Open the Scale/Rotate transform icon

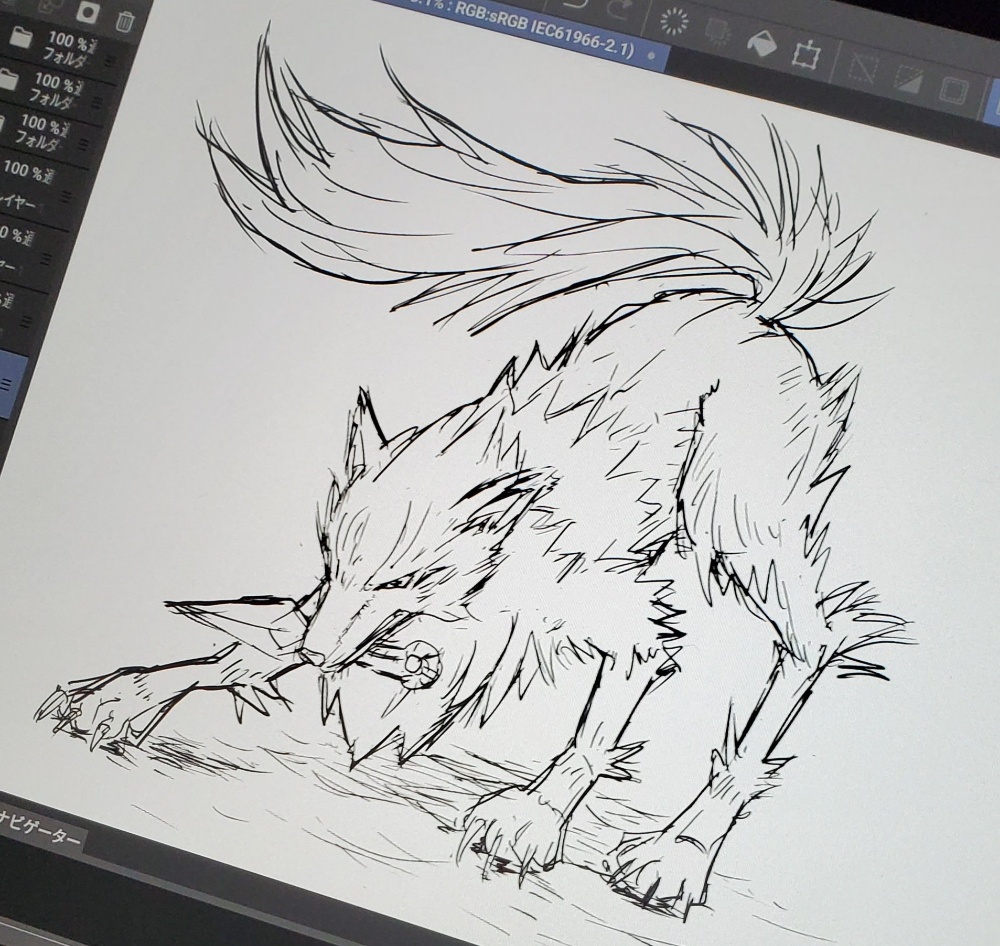[x=804, y=53]
